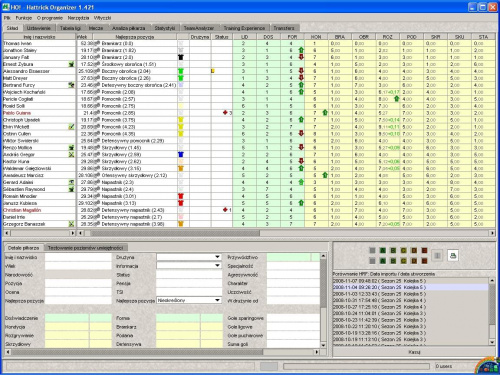
Task: Click the Imię i nazwisko field in details
Action: pyautogui.click(x=78, y=257)
